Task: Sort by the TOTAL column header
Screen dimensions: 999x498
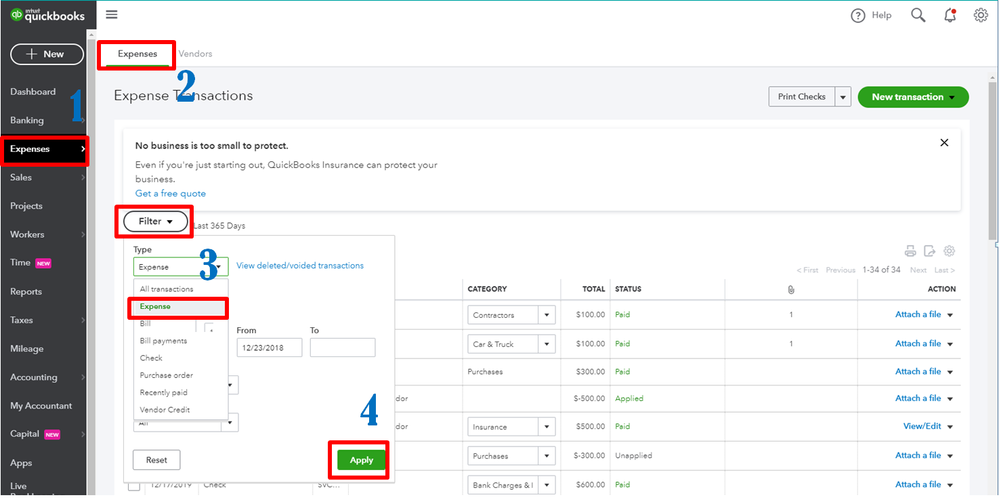Action: (594, 289)
